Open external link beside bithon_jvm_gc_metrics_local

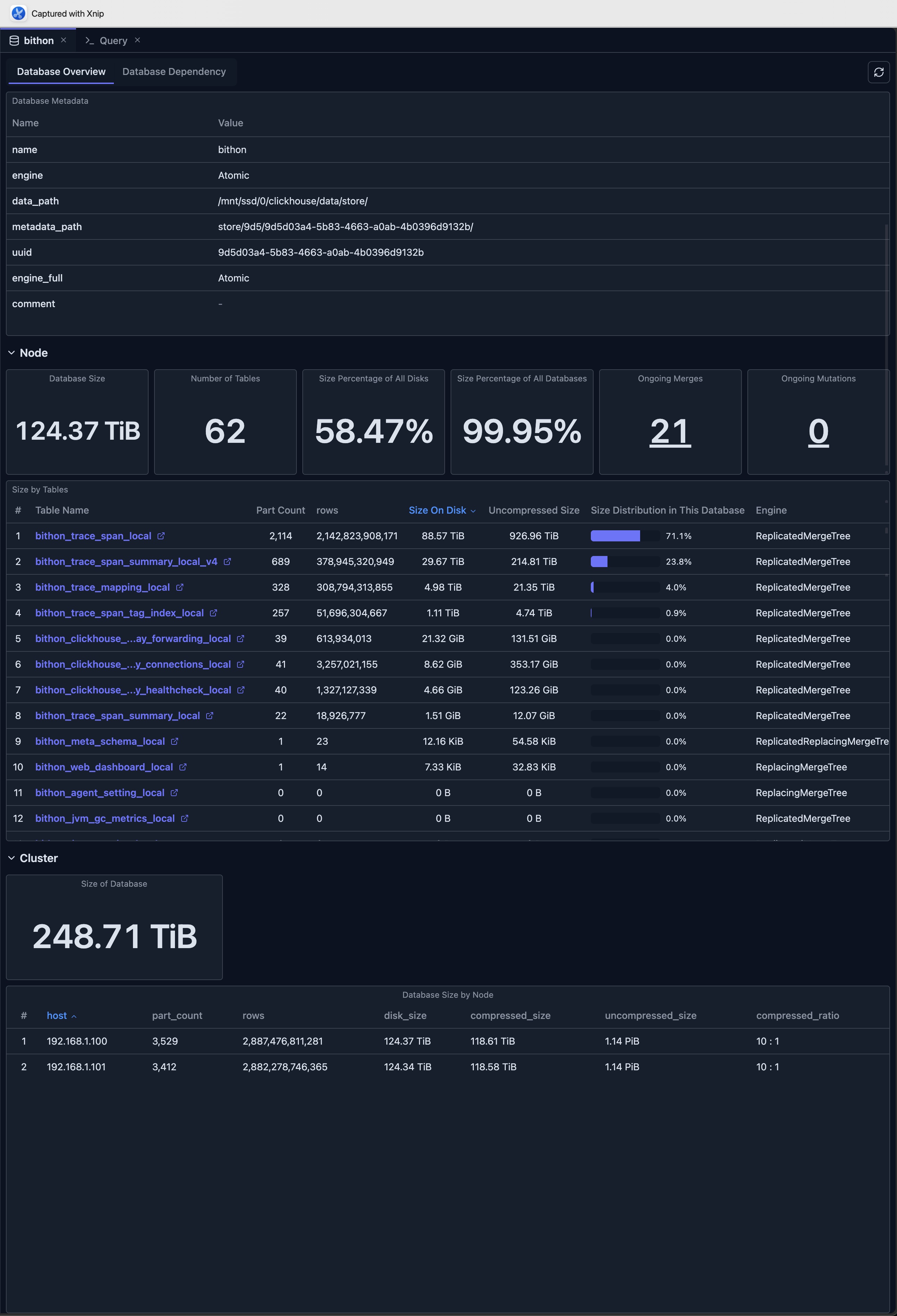coord(184,818)
